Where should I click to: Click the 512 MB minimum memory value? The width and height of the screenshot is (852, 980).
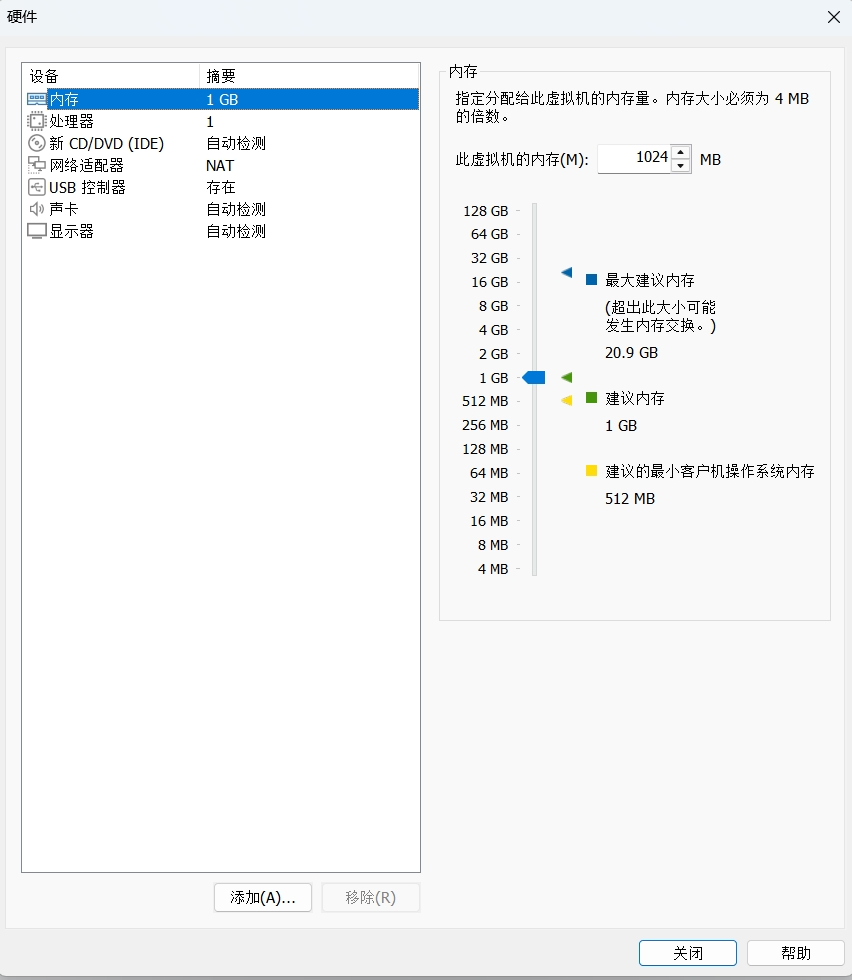629,499
